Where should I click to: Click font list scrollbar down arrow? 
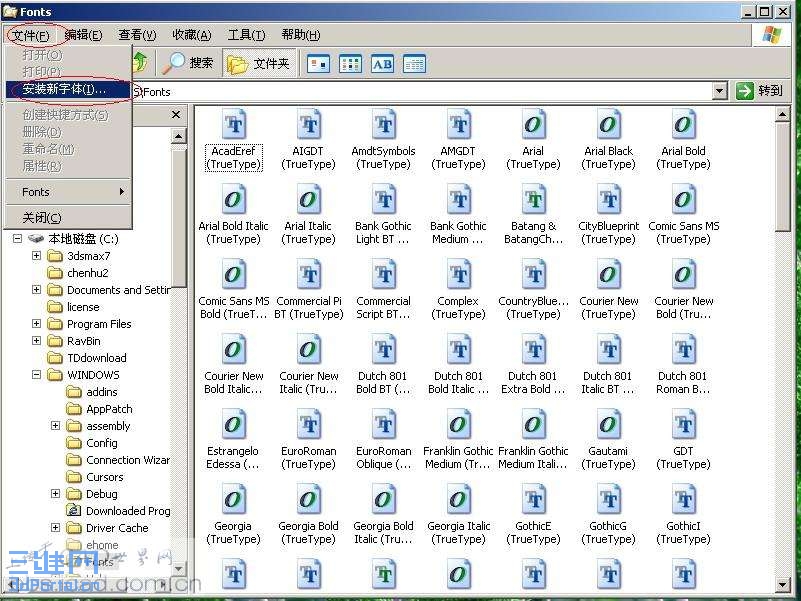pyautogui.click(x=782, y=584)
